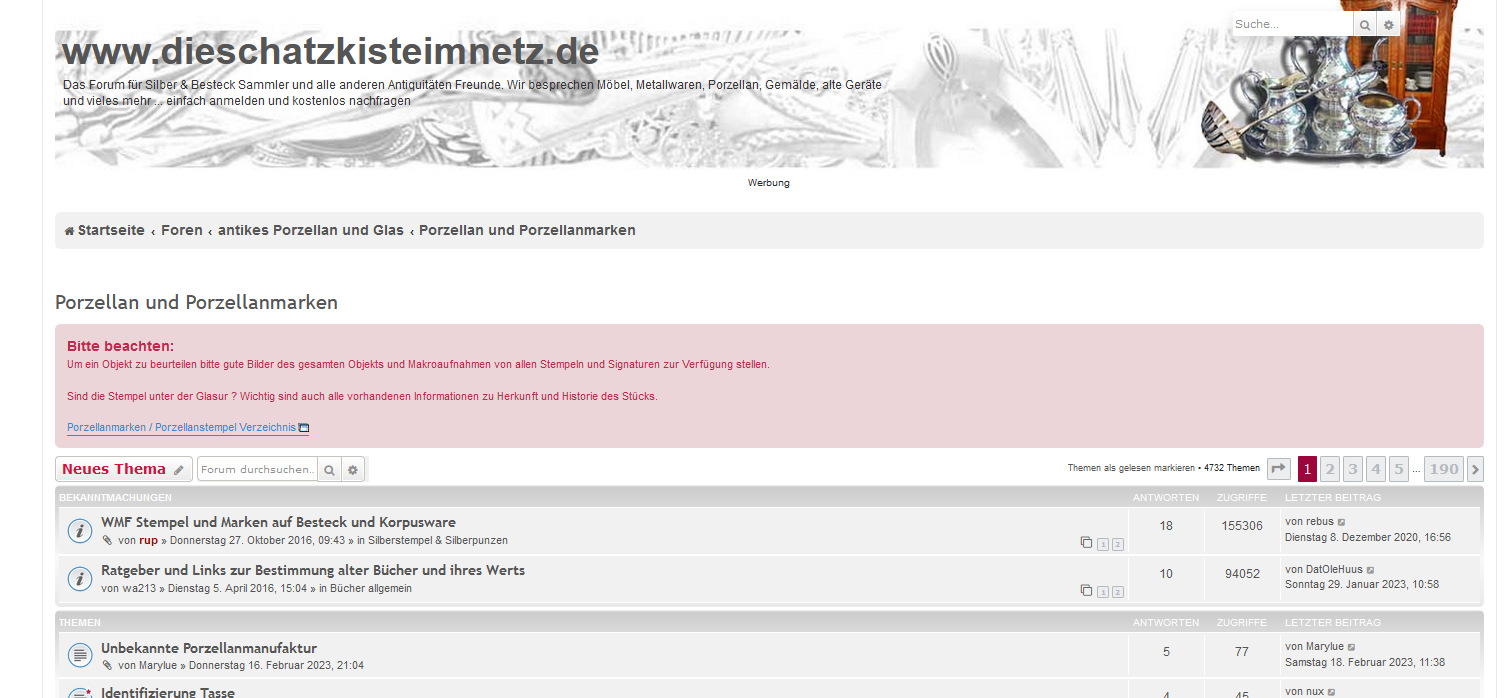Jump to page 190

(1443, 468)
